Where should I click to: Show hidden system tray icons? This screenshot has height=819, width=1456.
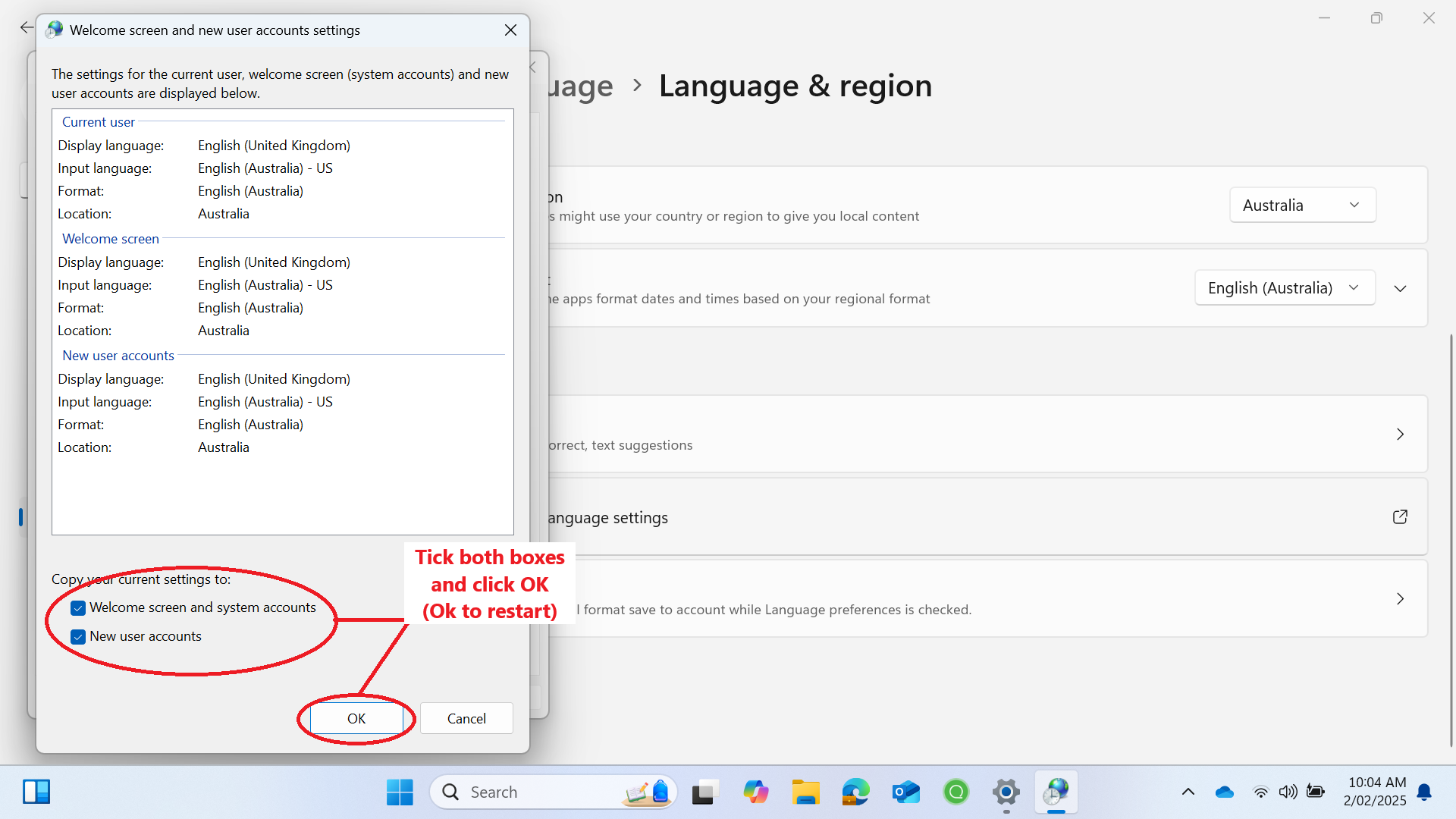coord(1188,792)
